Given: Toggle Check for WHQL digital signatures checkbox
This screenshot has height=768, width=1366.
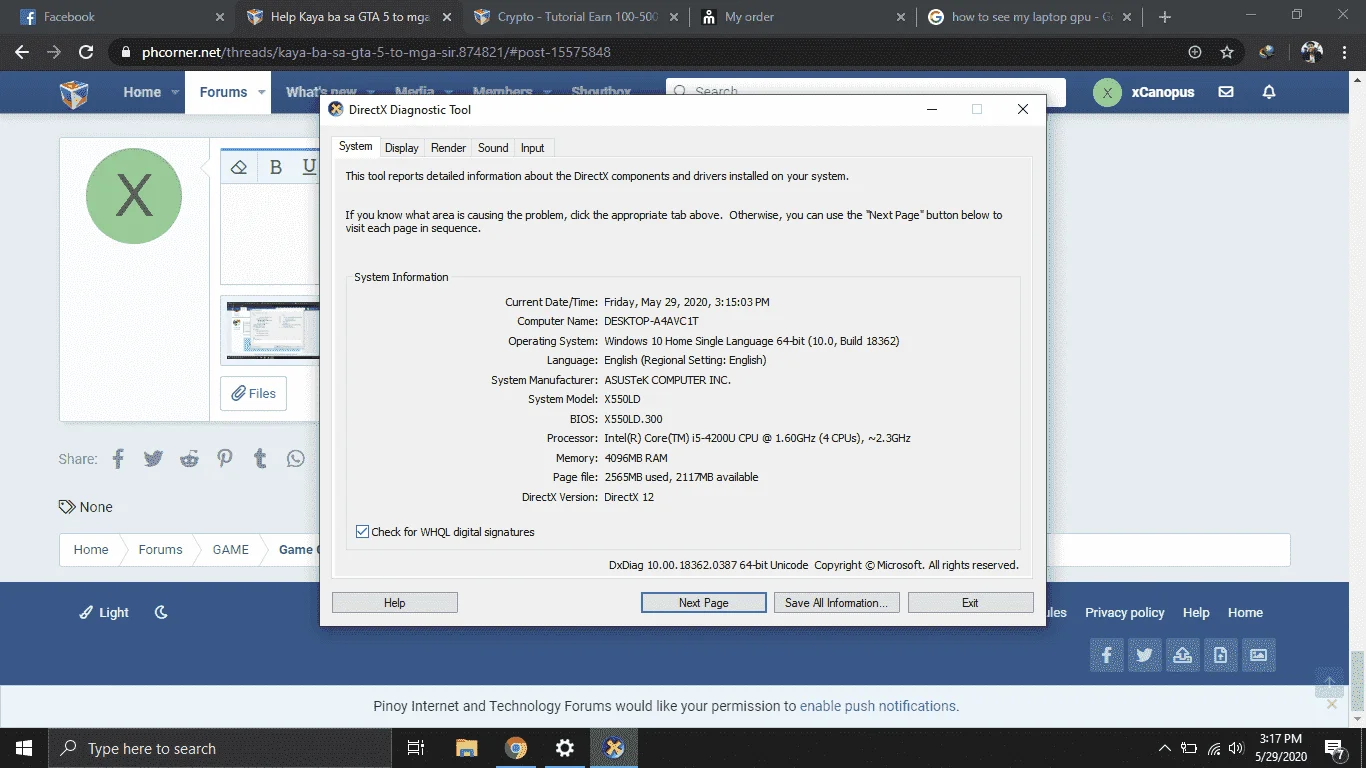Looking at the screenshot, I should pyautogui.click(x=362, y=532).
